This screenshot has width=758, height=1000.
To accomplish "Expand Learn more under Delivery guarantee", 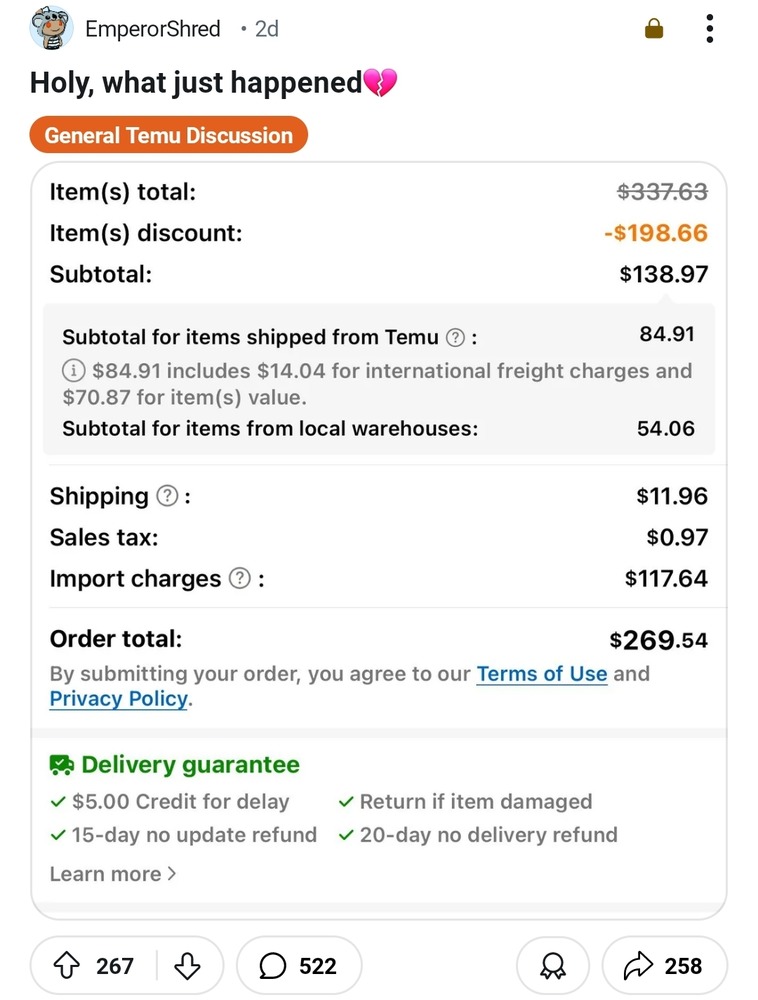I will click(113, 874).
